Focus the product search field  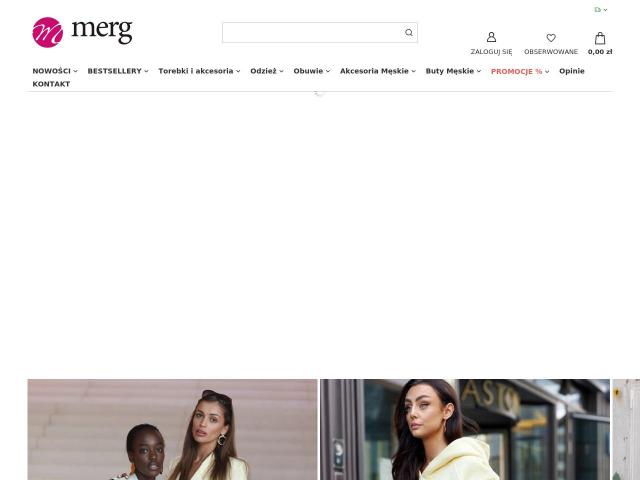313,33
